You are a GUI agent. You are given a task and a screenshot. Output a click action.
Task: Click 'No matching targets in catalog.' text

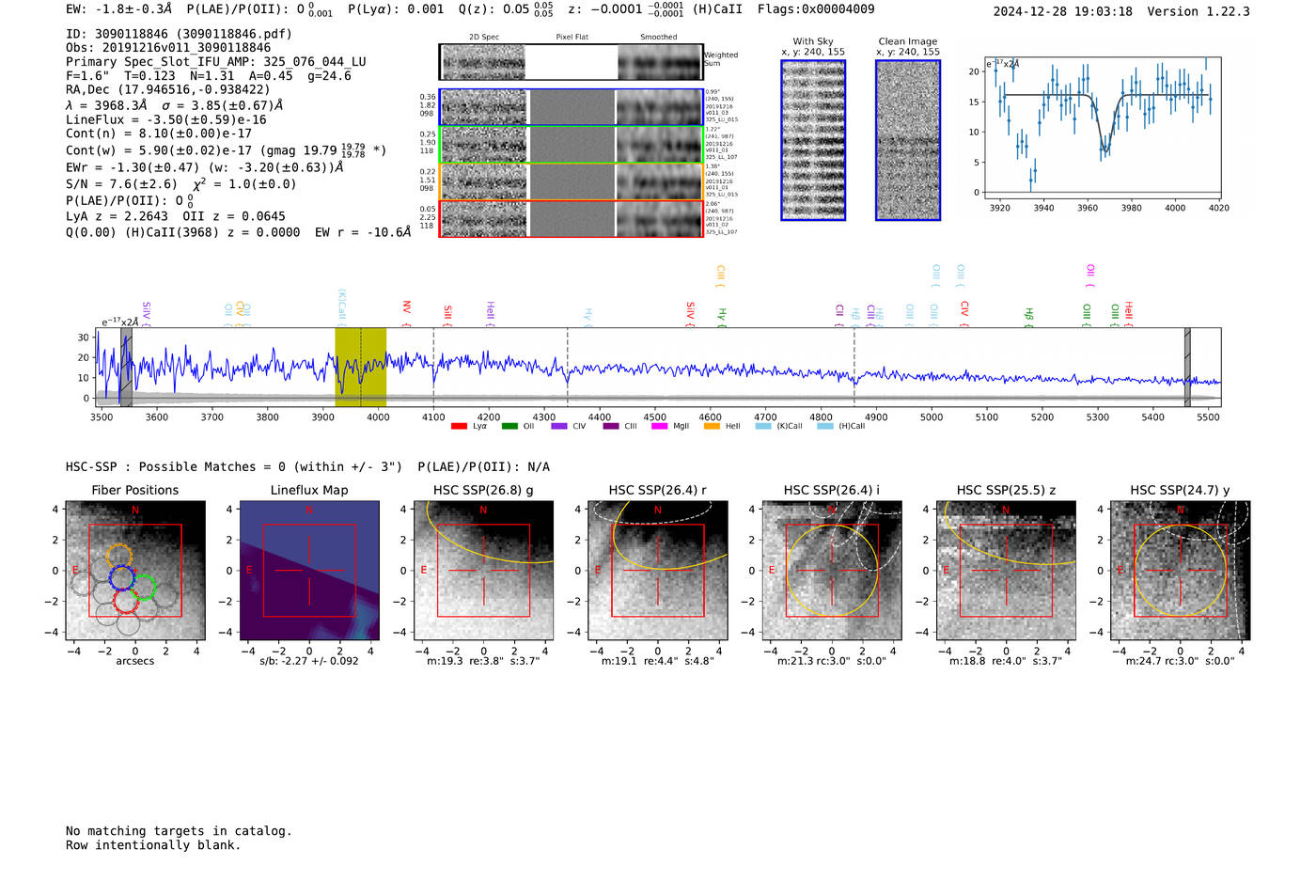point(179,831)
